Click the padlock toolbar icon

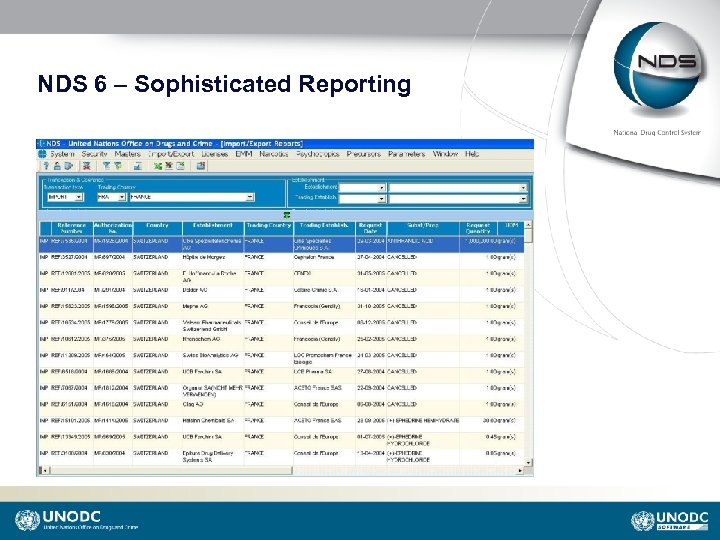pyautogui.click(x=57, y=166)
